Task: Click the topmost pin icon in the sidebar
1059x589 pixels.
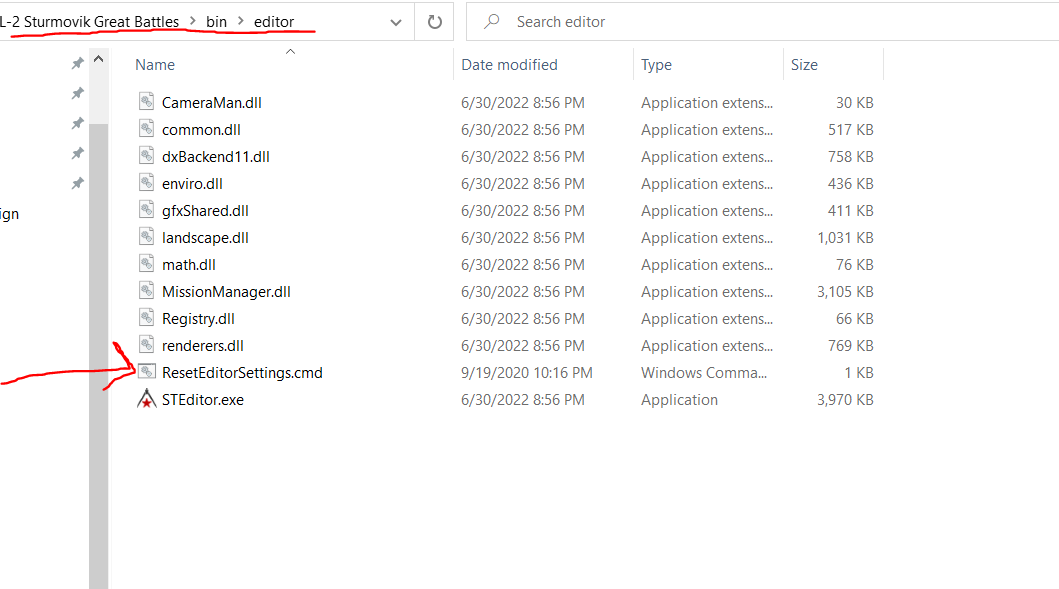Action: coord(78,63)
